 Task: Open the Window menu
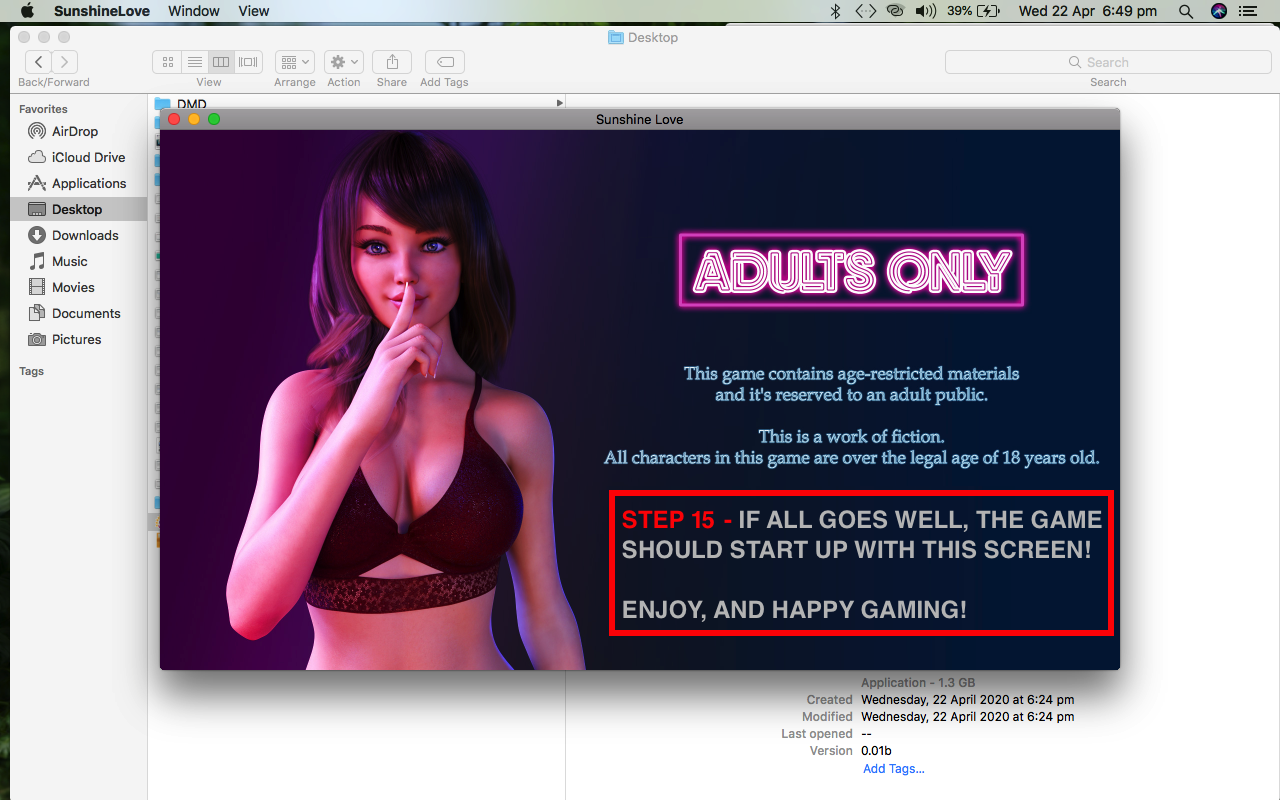pyautogui.click(x=194, y=11)
